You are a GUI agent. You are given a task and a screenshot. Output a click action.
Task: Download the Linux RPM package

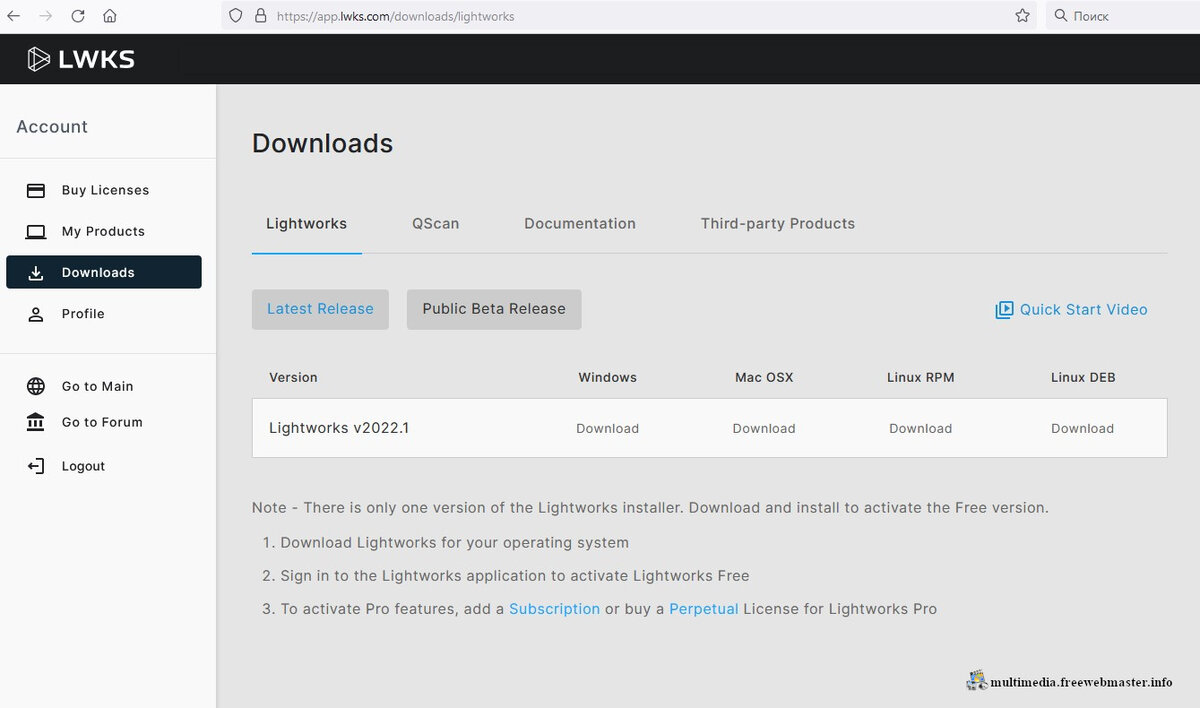pos(920,428)
